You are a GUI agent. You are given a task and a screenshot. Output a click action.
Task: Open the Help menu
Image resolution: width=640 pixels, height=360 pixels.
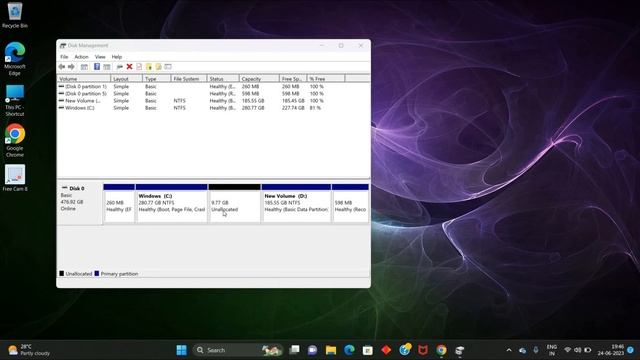117,57
